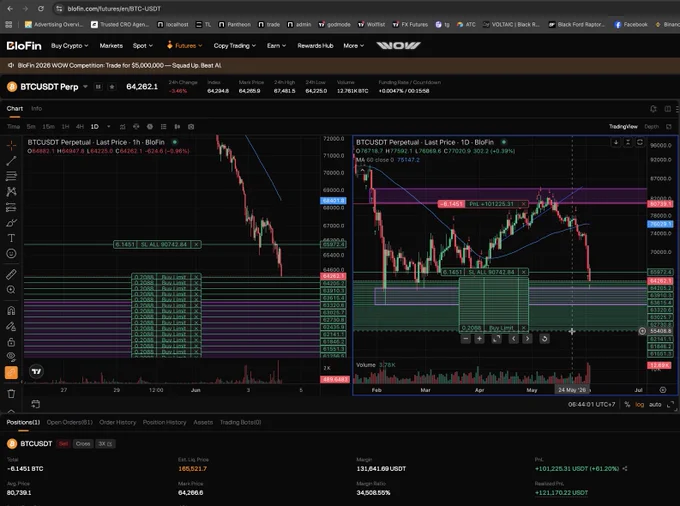Open the Earn dropdown menu
Viewport: 680px width, 506px height.
click(x=276, y=46)
